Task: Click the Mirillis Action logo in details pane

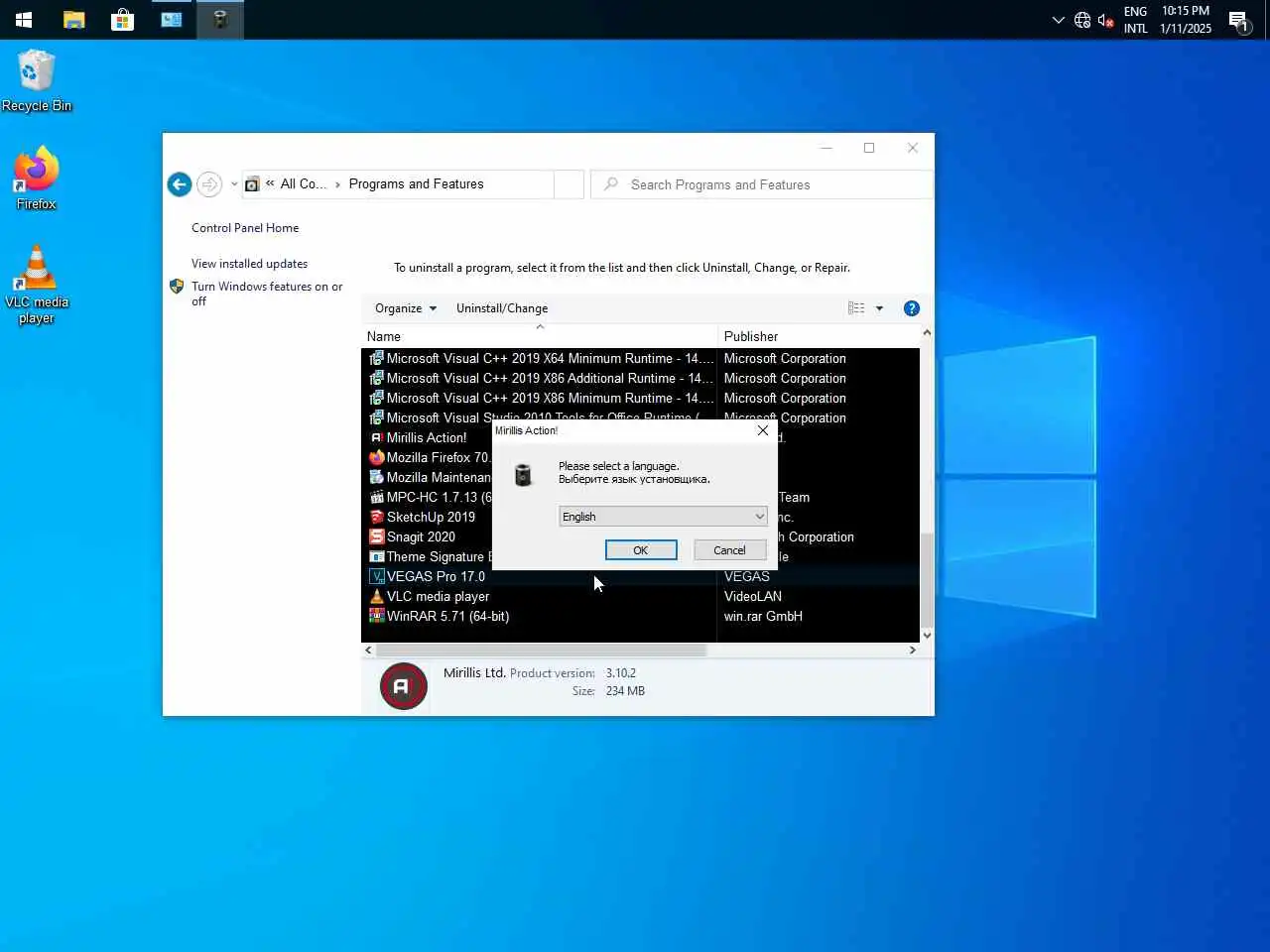Action: click(x=403, y=686)
